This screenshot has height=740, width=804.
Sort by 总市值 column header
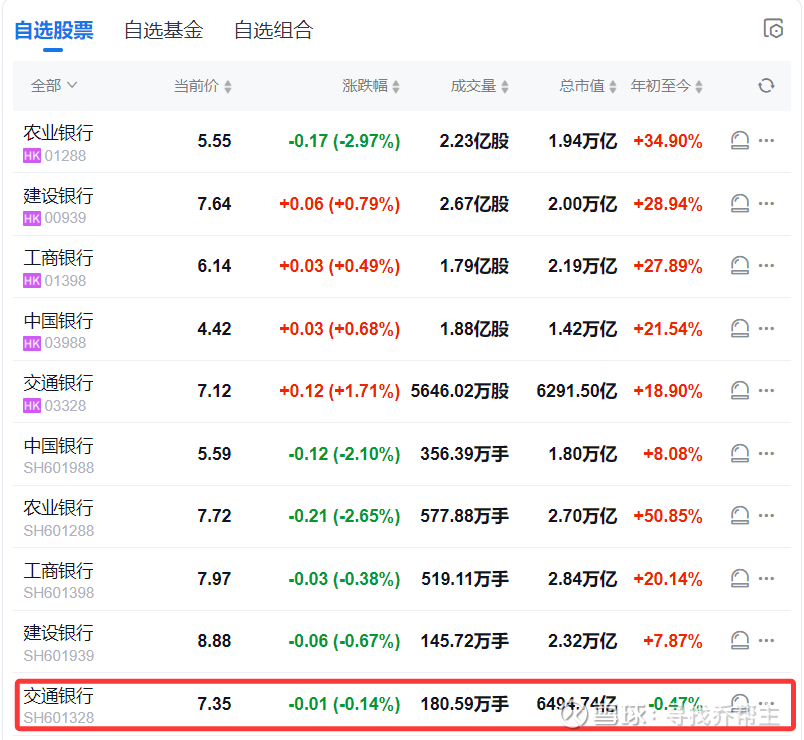click(x=588, y=86)
